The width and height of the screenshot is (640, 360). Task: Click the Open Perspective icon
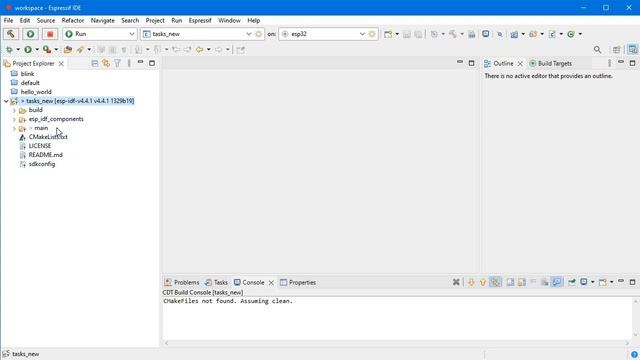pyautogui.click(x=616, y=49)
